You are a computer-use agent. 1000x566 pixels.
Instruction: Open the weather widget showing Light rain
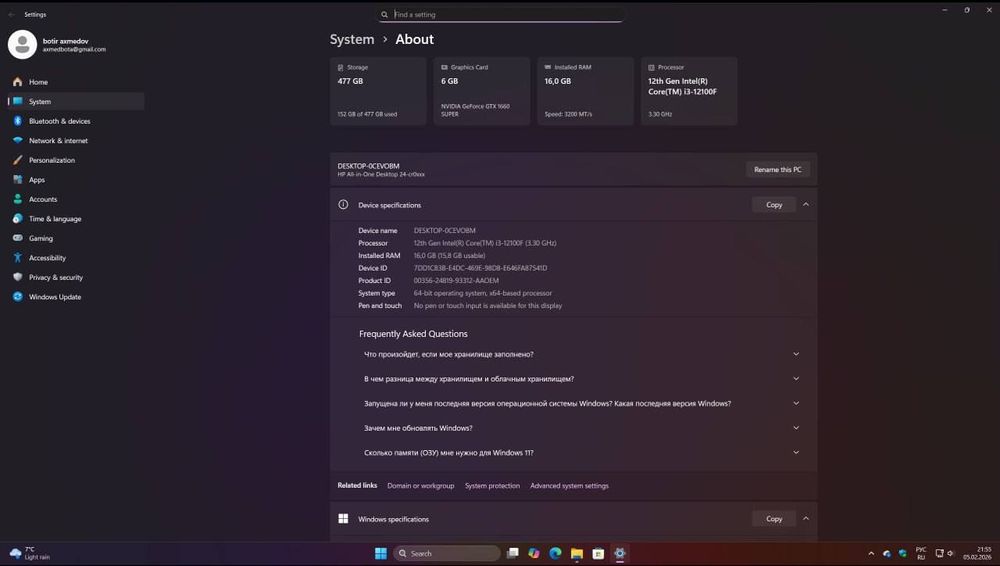click(x=30, y=553)
